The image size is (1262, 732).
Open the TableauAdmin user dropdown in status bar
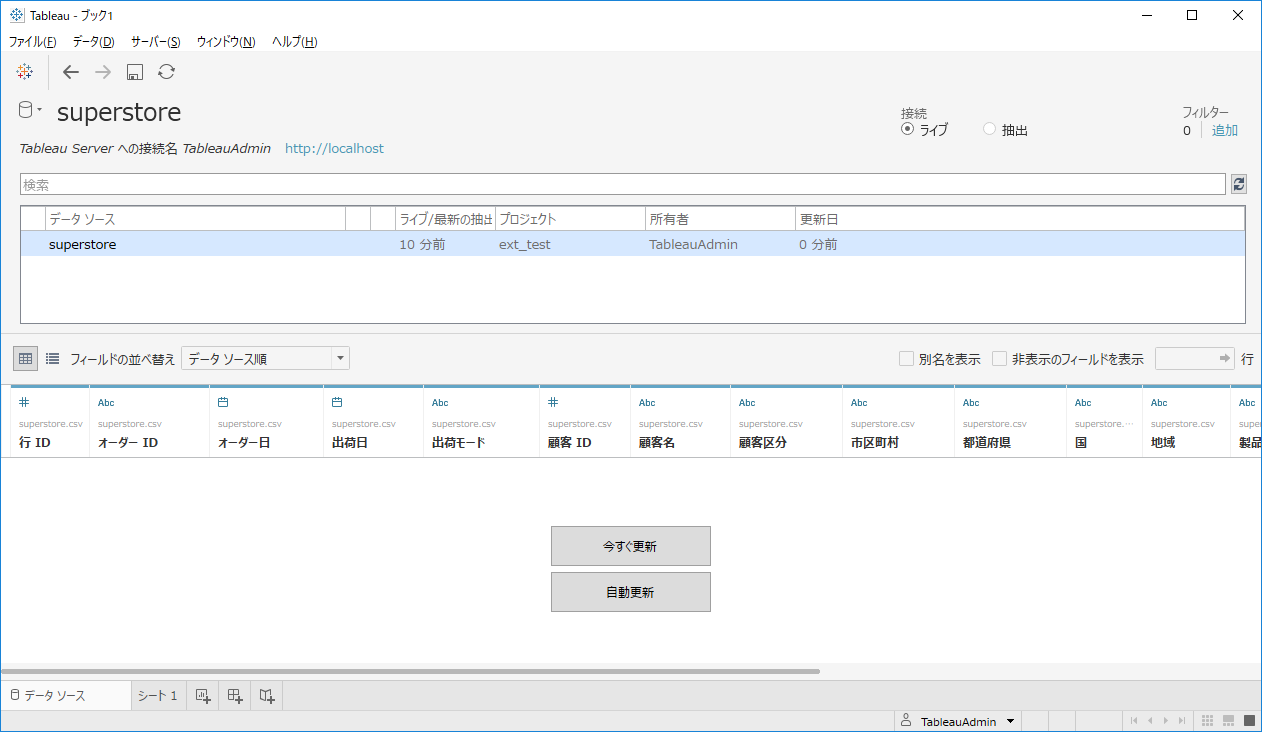pos(957,721)
